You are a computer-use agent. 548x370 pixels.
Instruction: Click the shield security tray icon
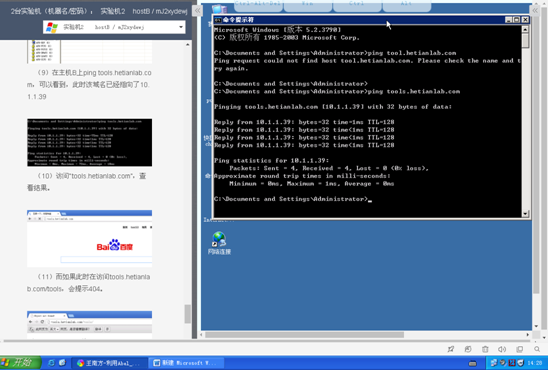(x=521, y=363)
